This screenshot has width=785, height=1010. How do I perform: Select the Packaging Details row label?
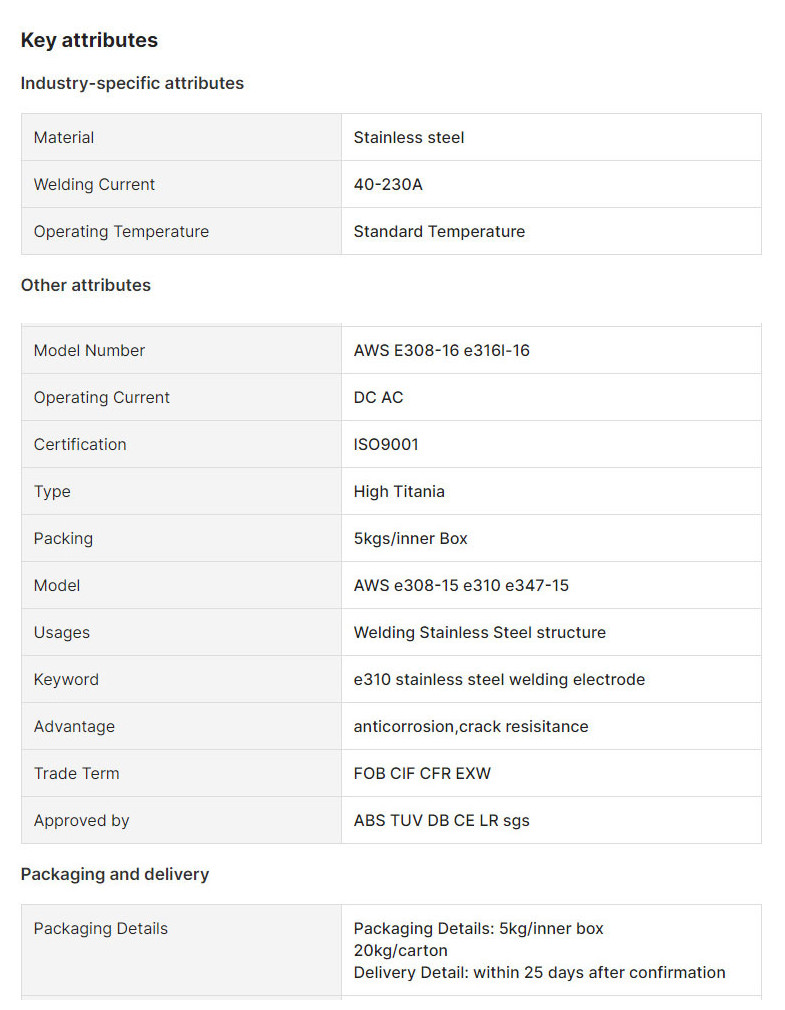[x=101, y=928]
